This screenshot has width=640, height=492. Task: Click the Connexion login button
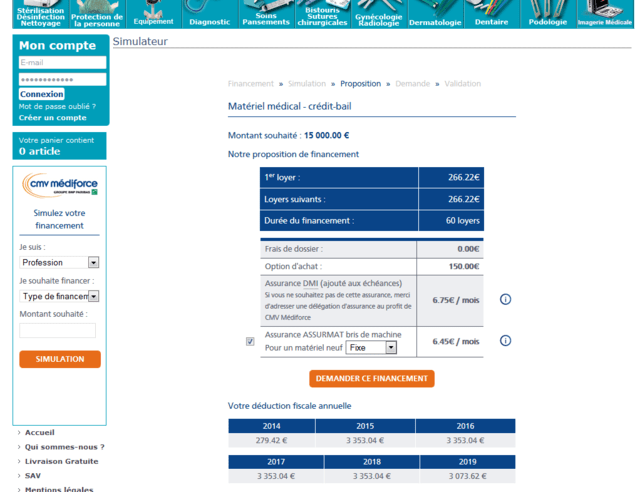(42, 94)
